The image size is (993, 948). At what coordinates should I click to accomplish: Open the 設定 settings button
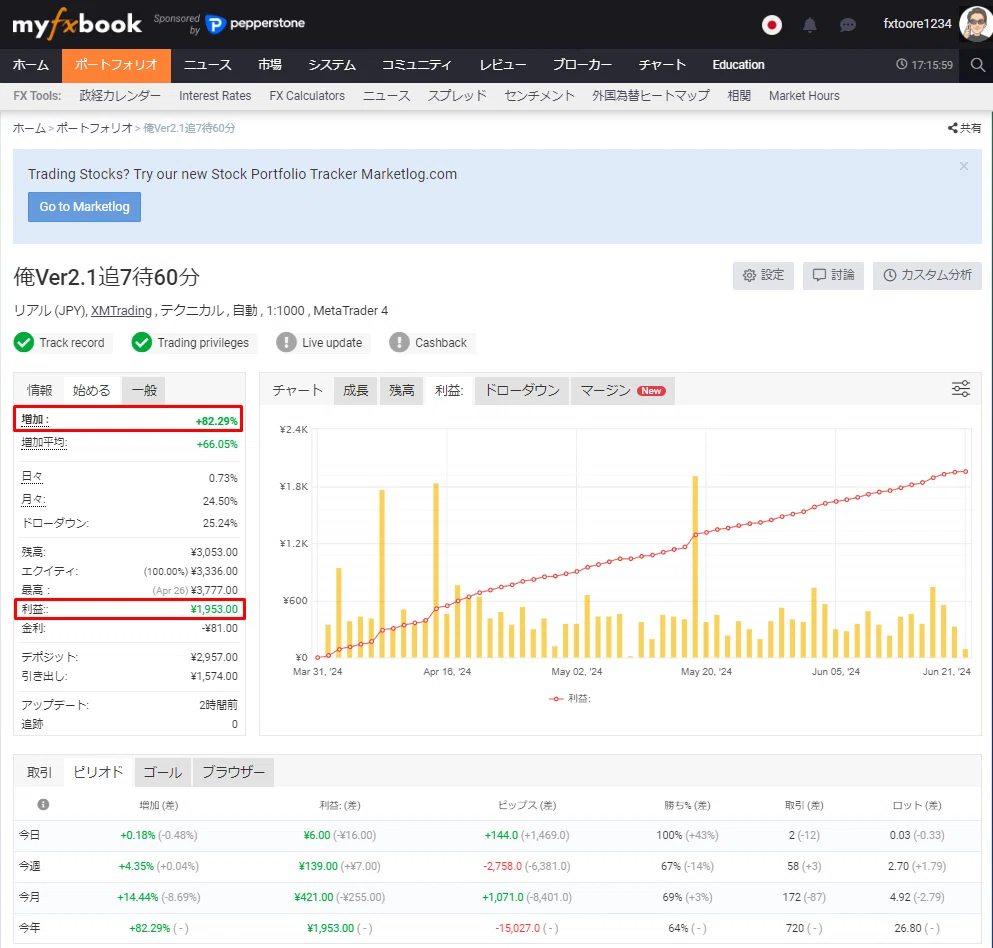pos(763,275)
